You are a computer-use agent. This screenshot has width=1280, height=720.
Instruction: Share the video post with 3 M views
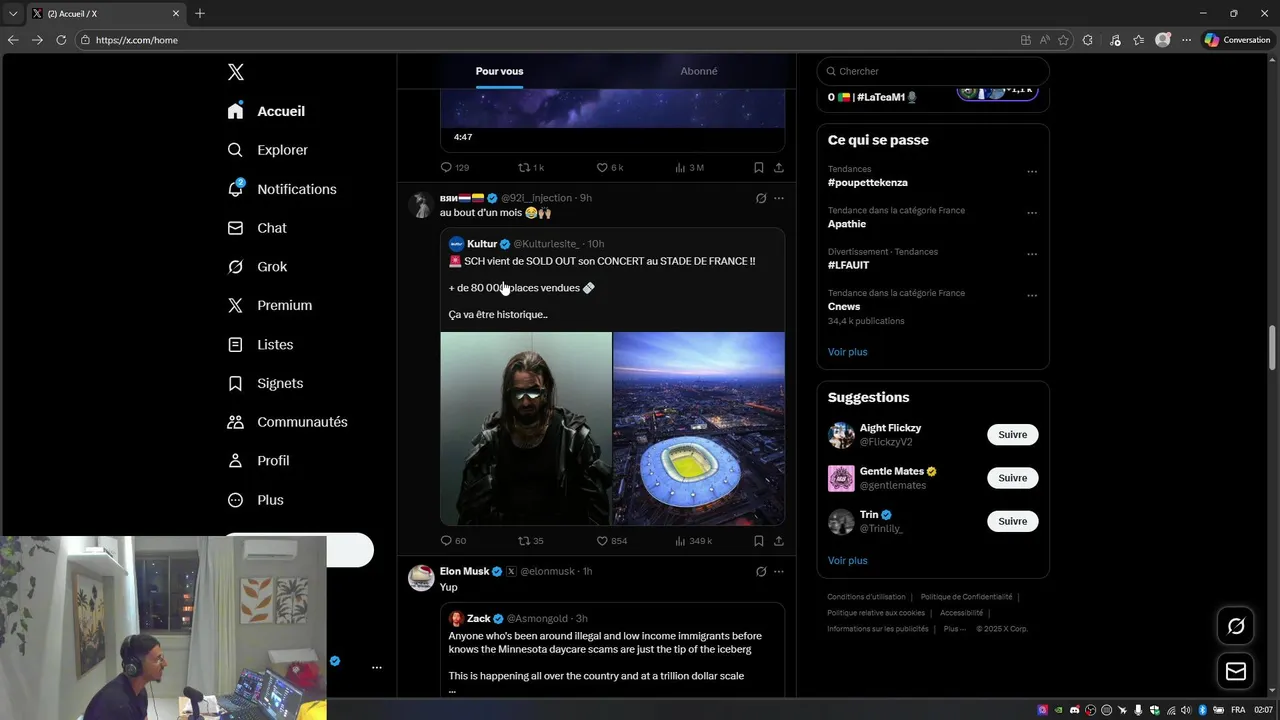click(x=778, y=168)
